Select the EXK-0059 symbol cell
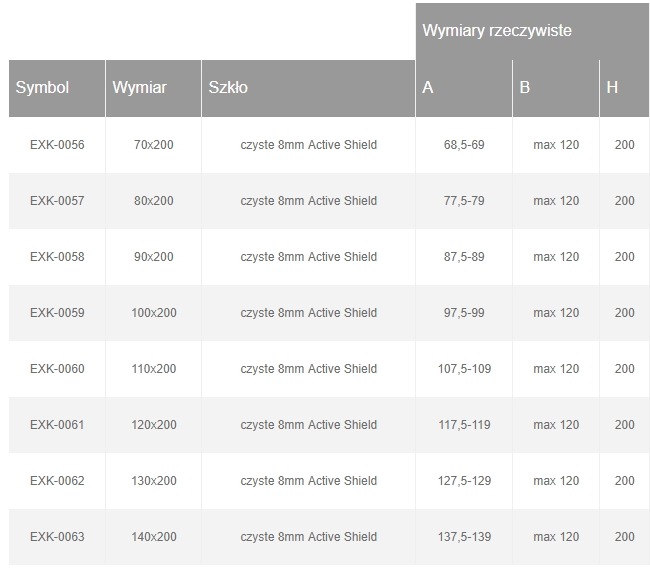 pos(57,313)
